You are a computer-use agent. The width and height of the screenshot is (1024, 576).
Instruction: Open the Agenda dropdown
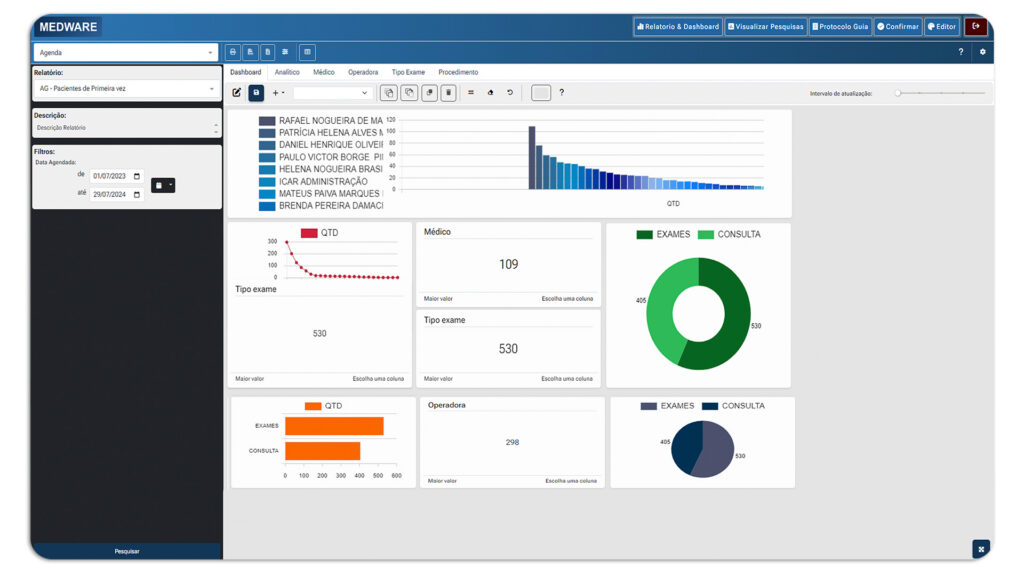(125, 52)
